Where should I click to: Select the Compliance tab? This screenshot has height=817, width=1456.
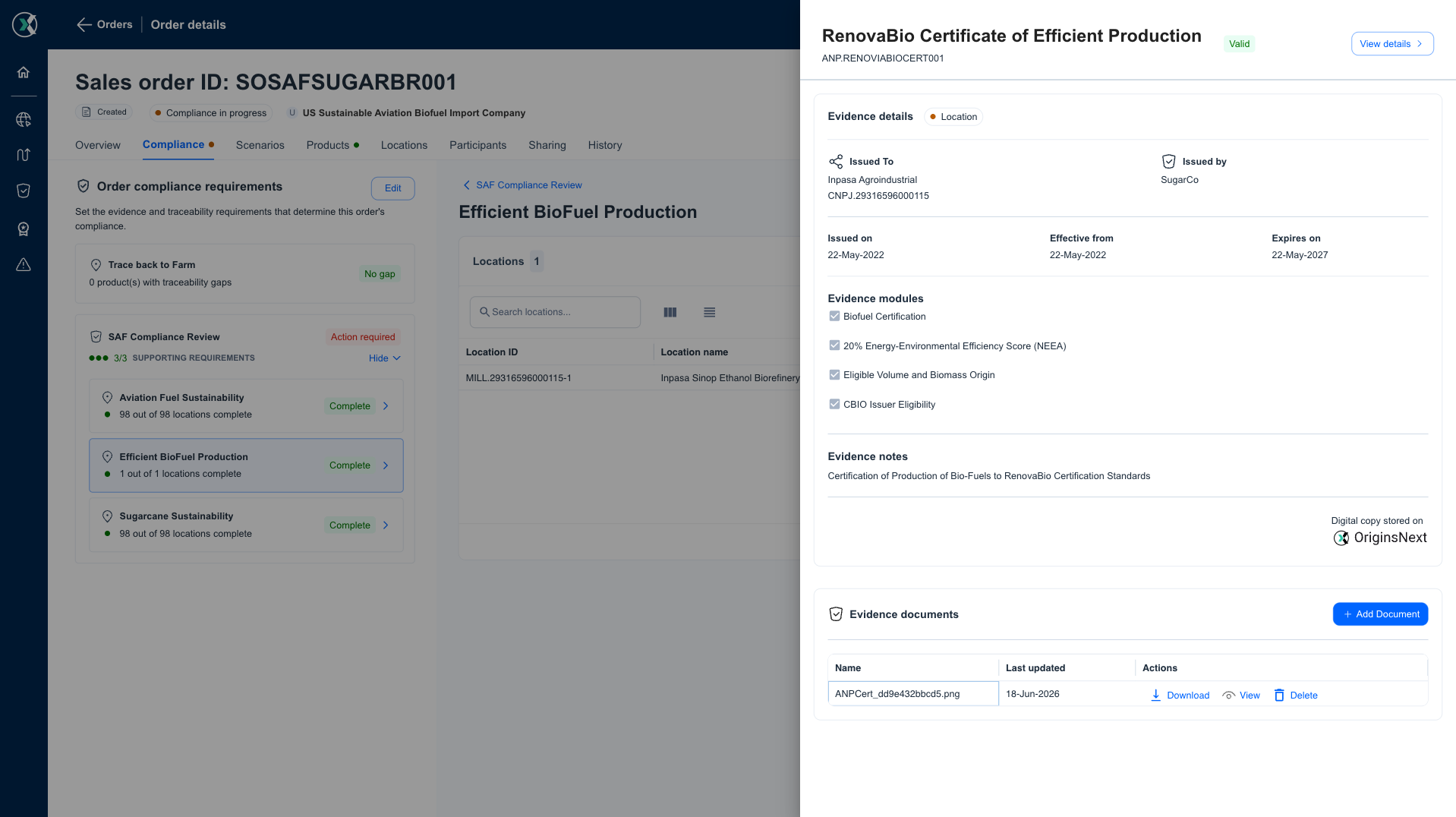(x=178, y=144)
